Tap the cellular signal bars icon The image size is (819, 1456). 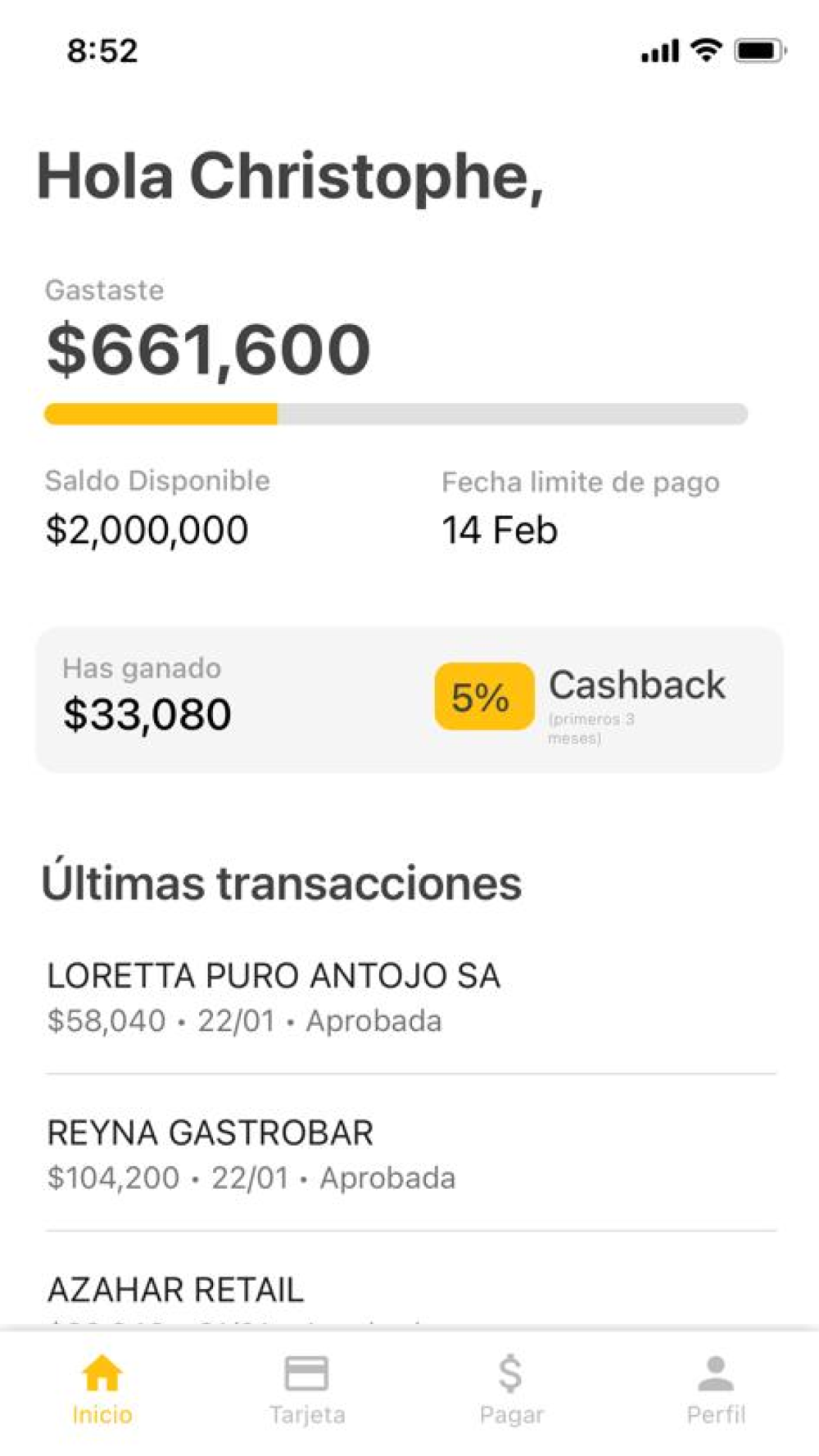[x=660, y=51]
